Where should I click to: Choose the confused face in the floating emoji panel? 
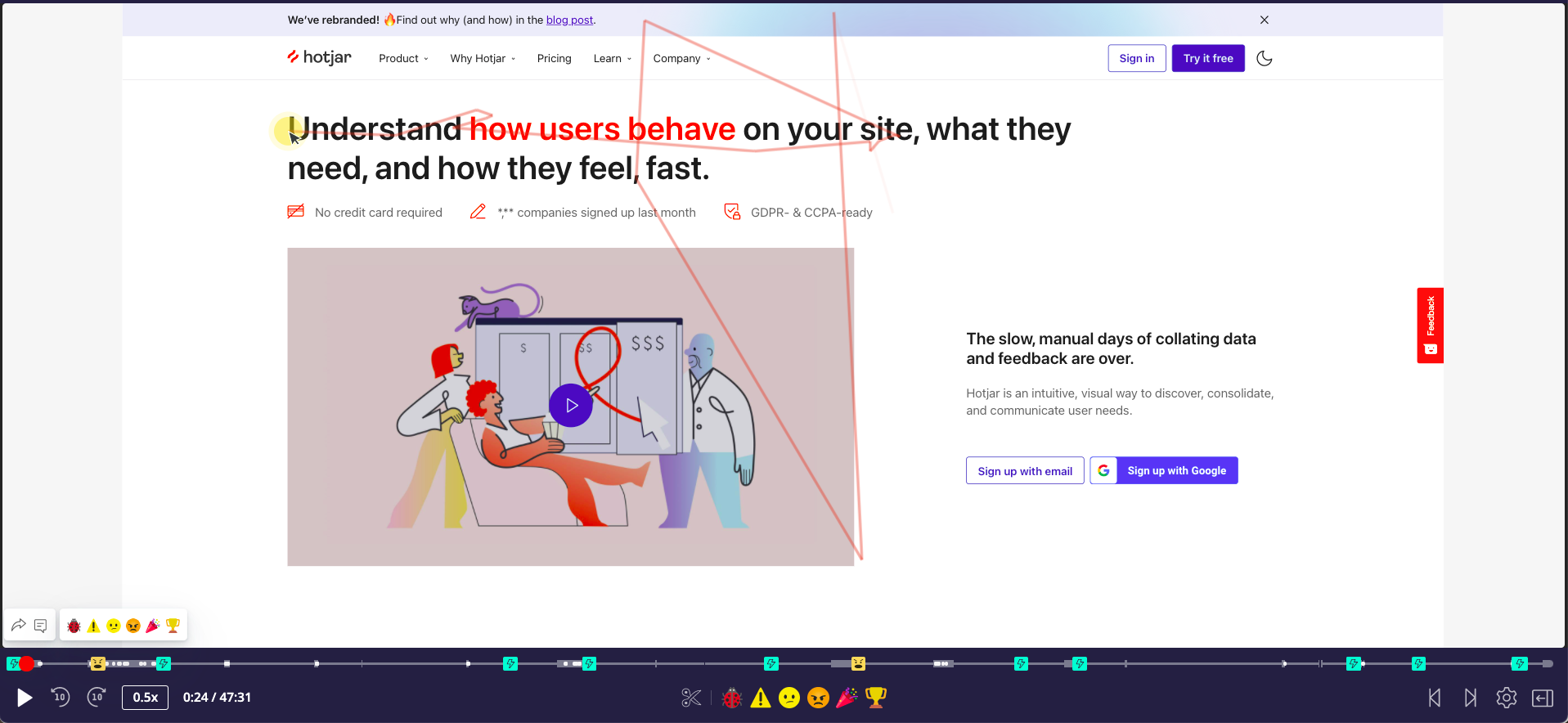tap(113, 626)
